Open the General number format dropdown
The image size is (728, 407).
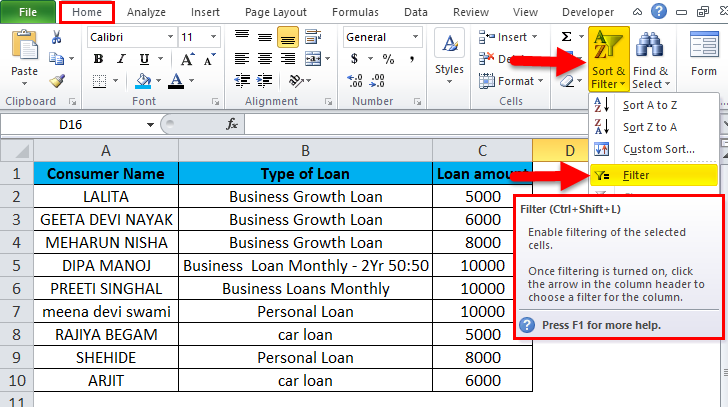coord(415,37)
